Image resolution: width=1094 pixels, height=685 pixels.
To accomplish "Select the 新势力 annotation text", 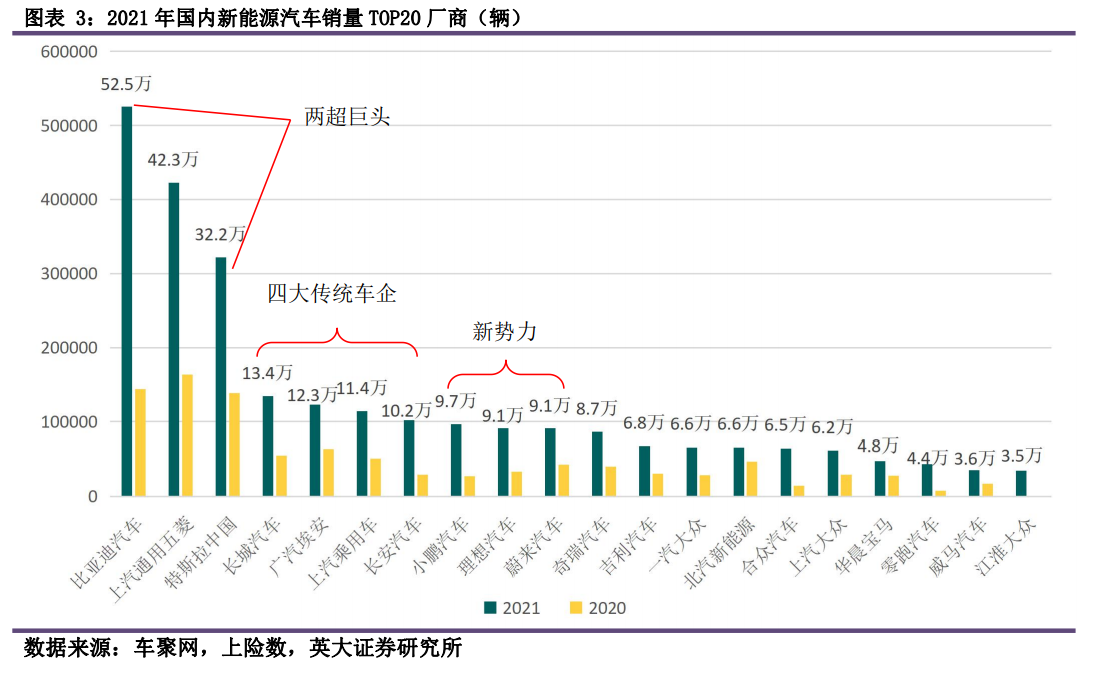I will click(504, 332).
